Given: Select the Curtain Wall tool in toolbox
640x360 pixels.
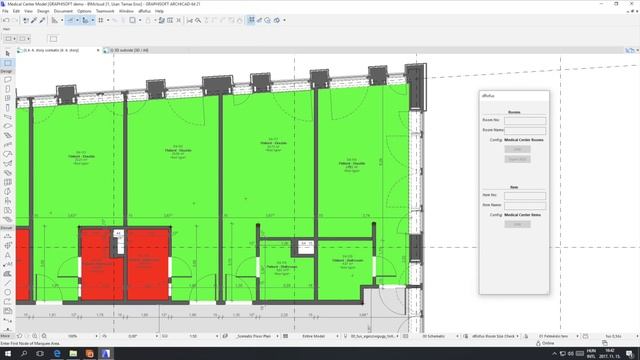Looking at the screenshot, I should [x=8, y=182].
